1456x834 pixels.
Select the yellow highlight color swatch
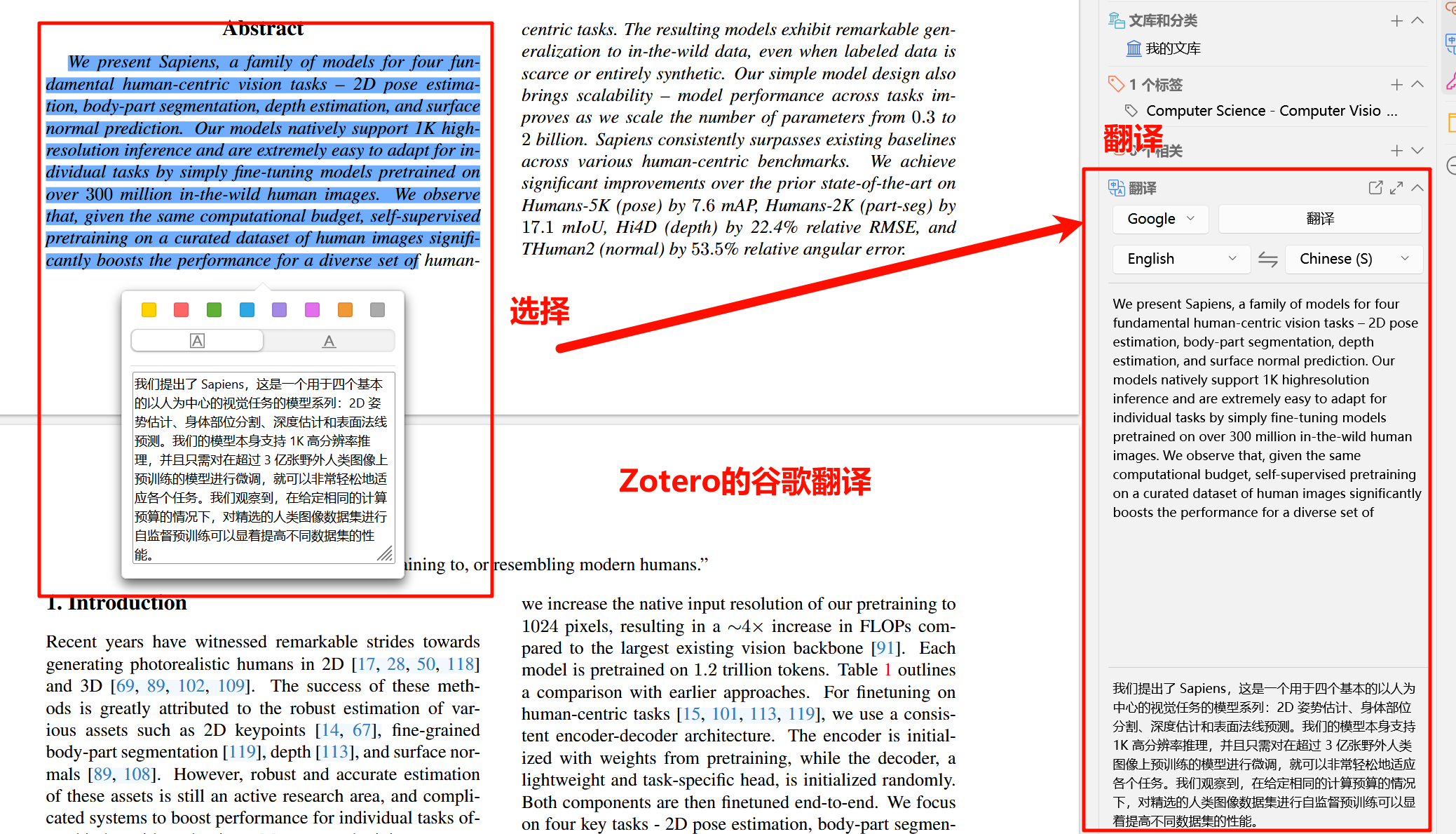(149, 309)
